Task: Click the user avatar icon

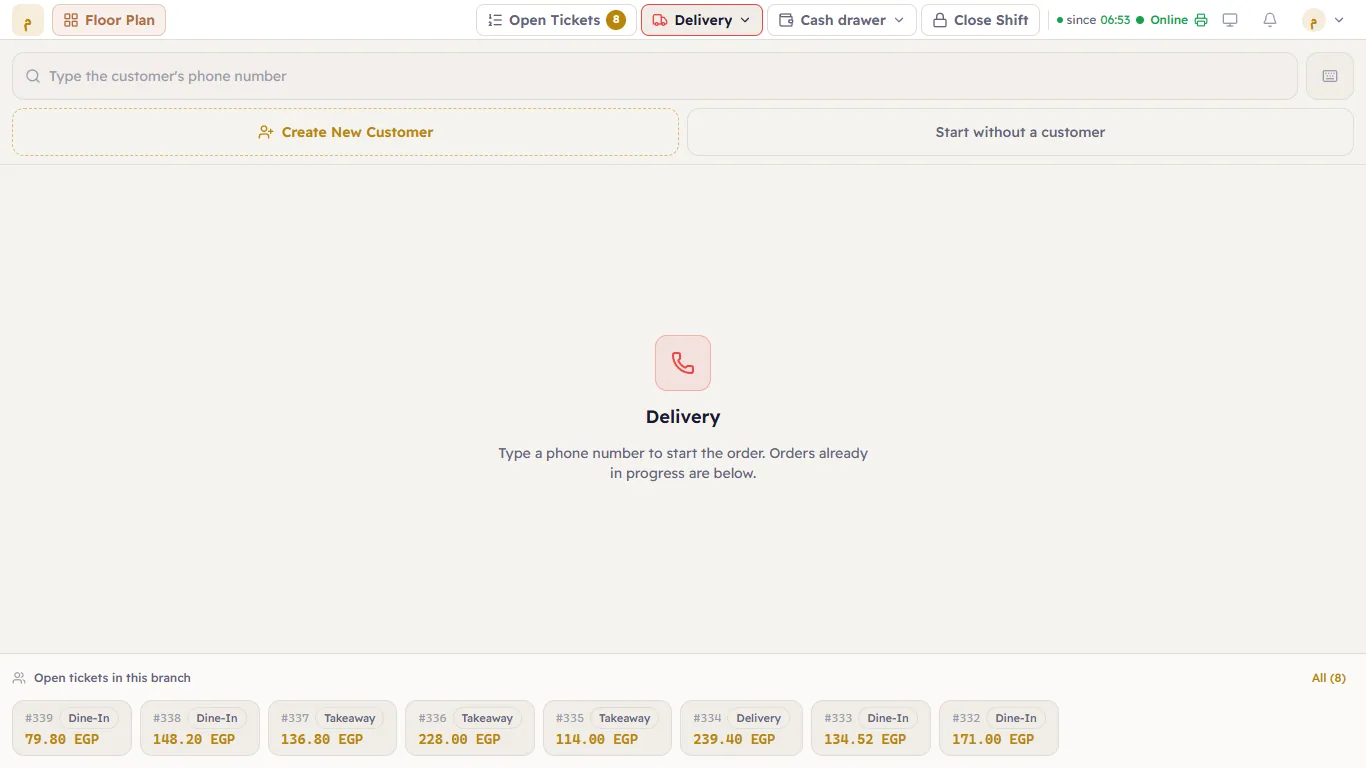Action: coord(1314,20)
